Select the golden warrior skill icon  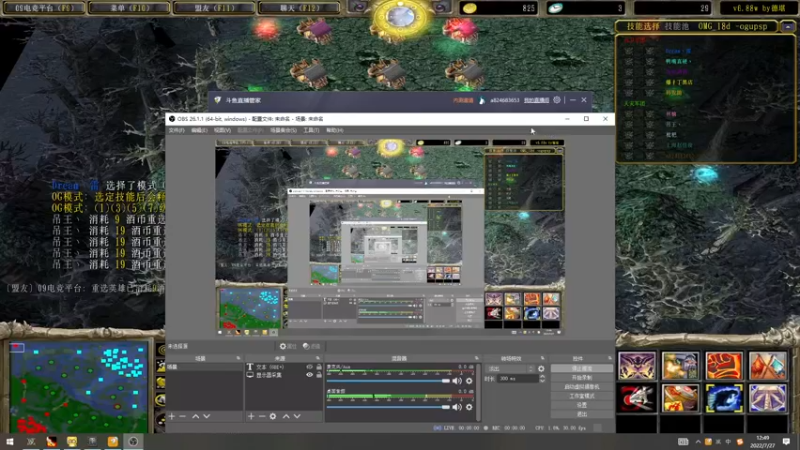coord(680,365)
